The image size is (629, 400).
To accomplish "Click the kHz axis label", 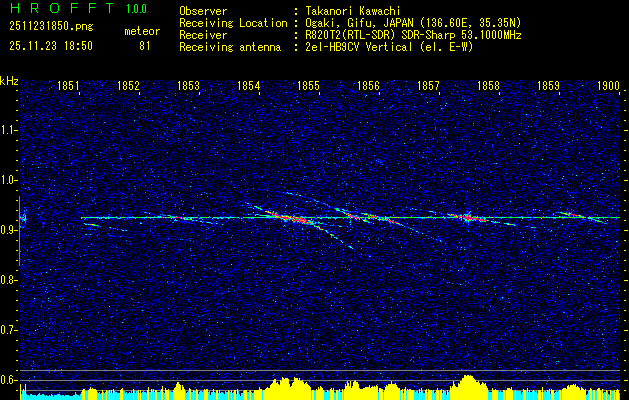I will (x=9, y=81).
